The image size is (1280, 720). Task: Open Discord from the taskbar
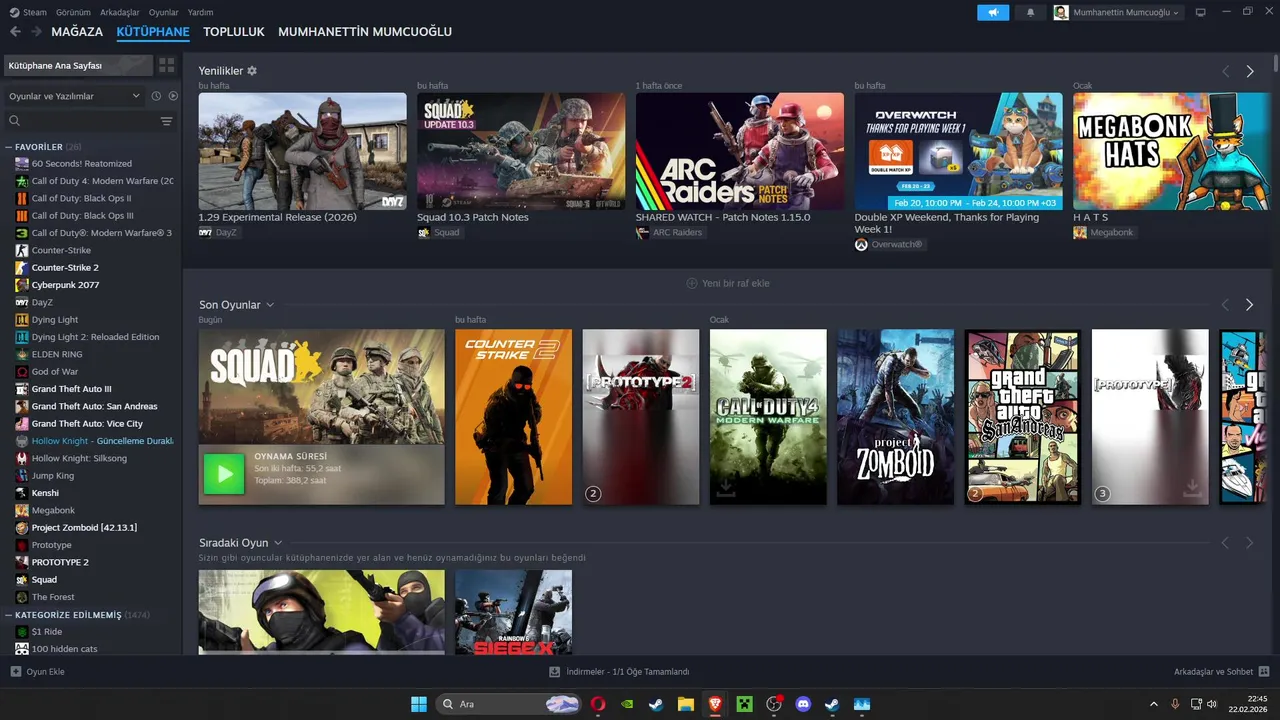click(x=803, y=704)
